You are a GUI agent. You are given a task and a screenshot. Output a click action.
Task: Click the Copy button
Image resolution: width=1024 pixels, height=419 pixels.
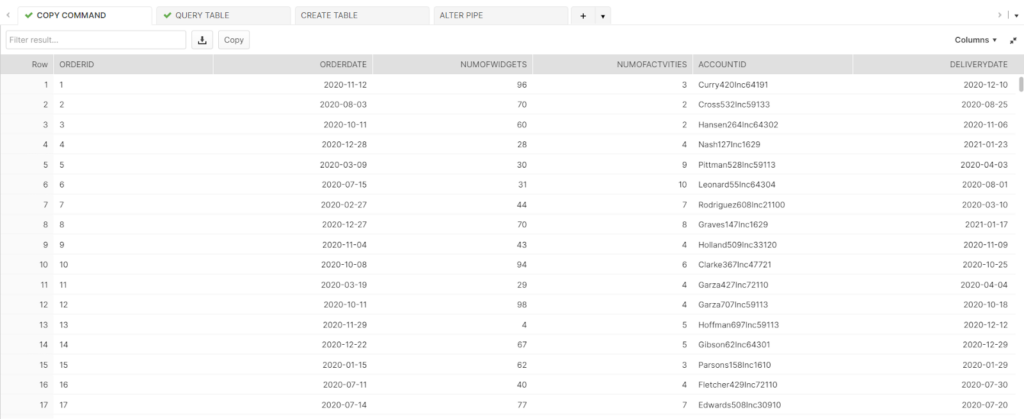tap(234, 40)
